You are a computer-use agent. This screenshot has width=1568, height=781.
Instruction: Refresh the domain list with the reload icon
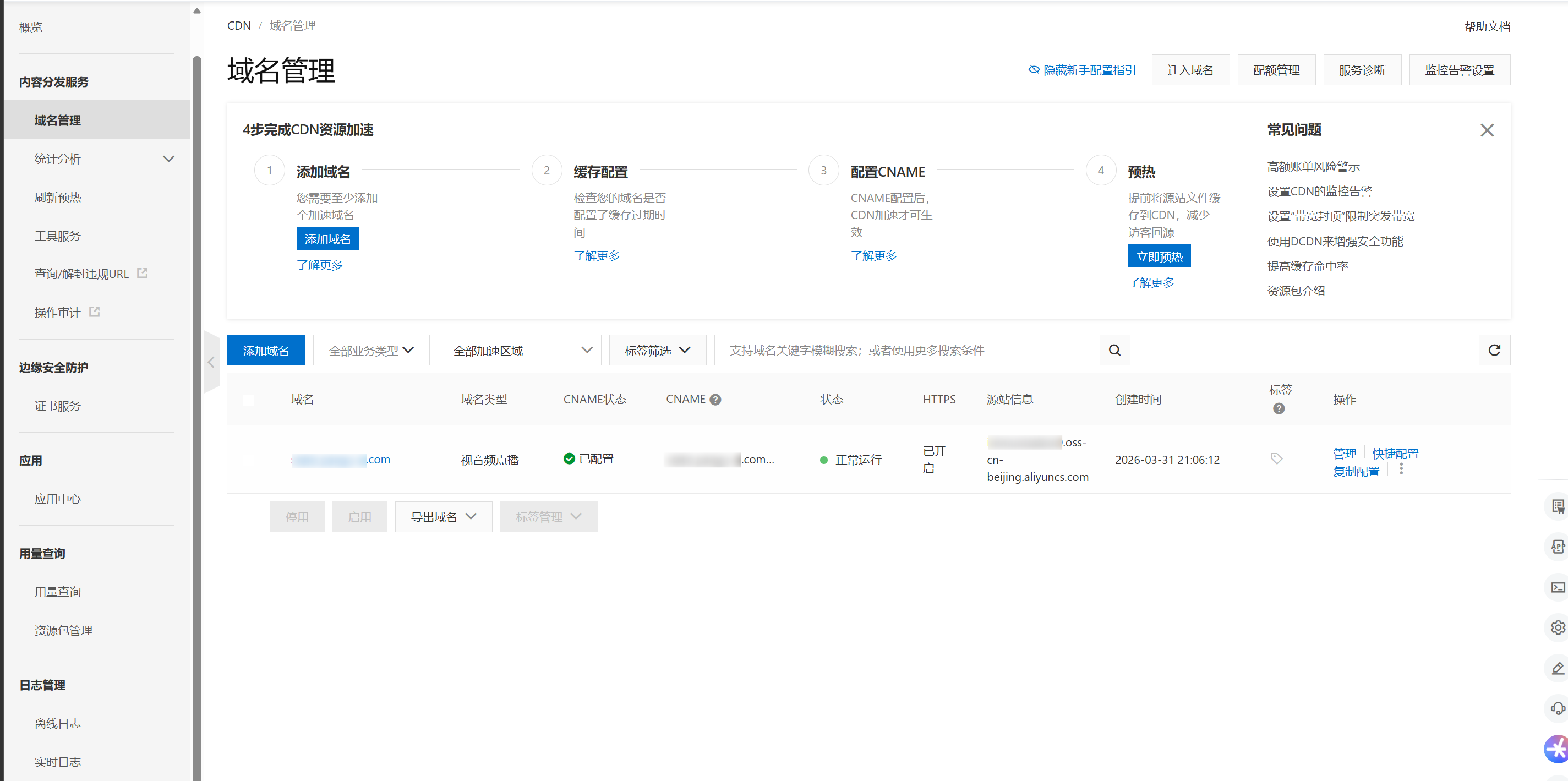[1494, 350]
